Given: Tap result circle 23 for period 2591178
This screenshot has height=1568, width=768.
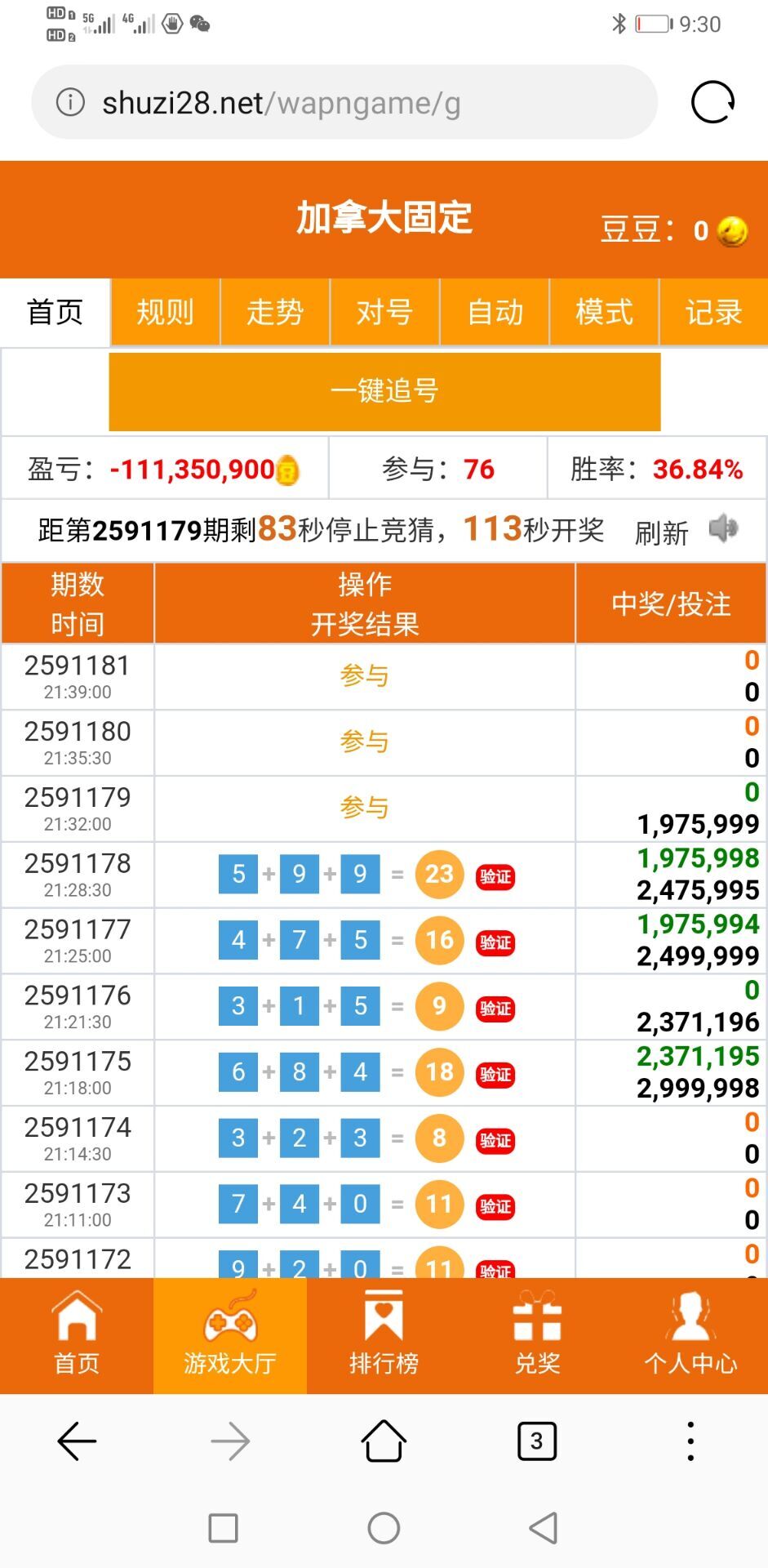Looking at the screenshot, I should [440, 875].
